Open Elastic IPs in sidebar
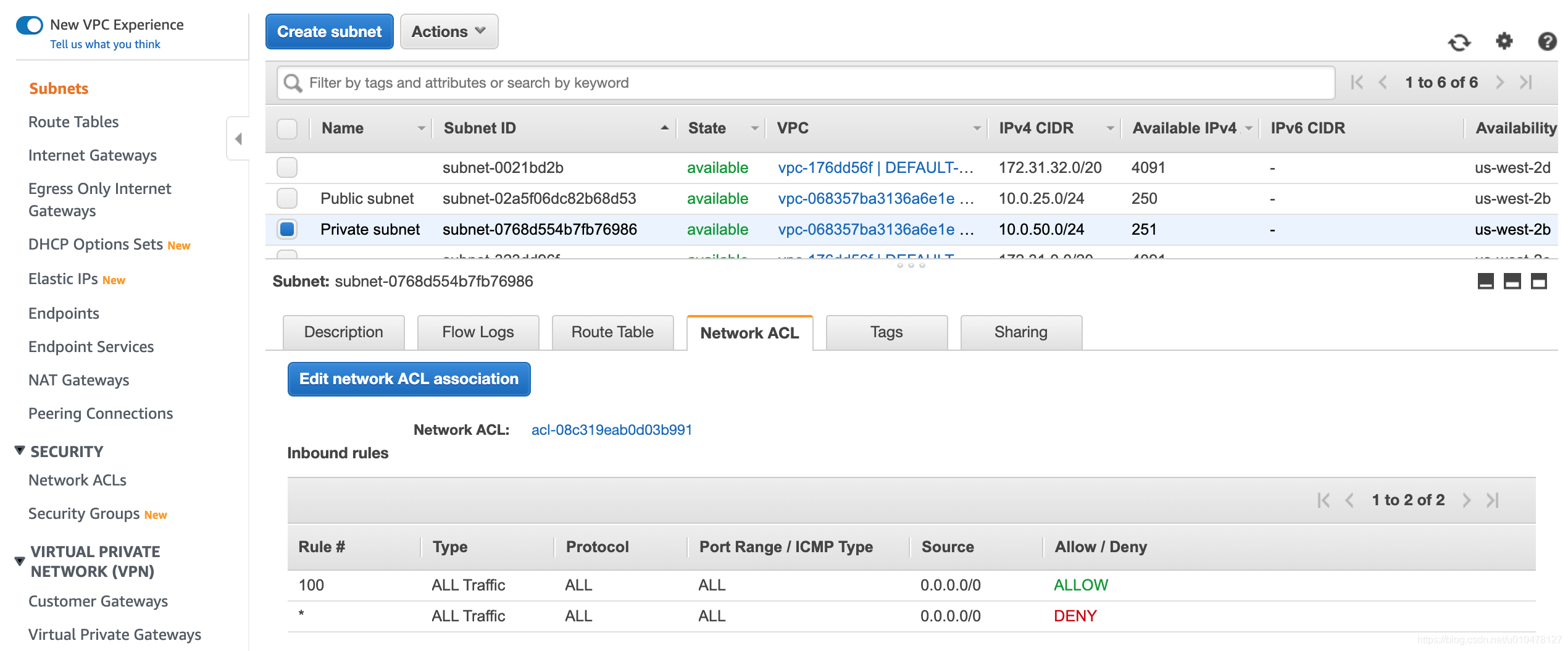 pyautogui.click(x=63, y=279)
